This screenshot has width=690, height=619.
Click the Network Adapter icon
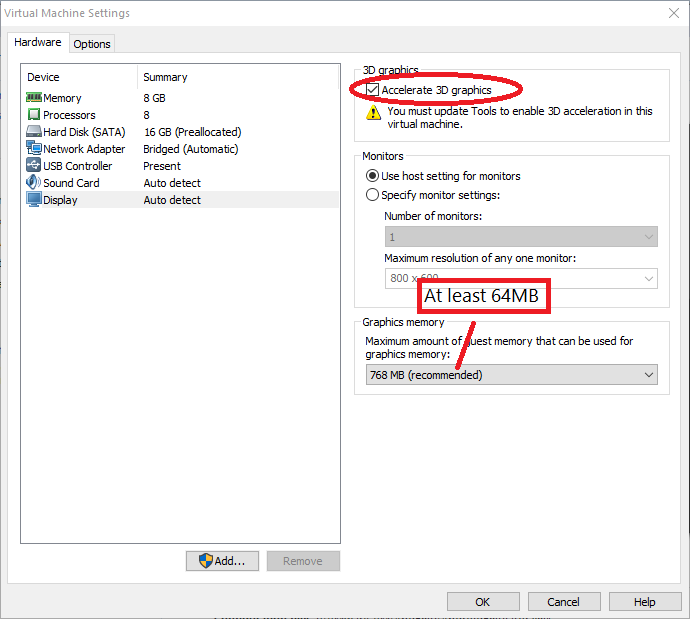point(34,149)
